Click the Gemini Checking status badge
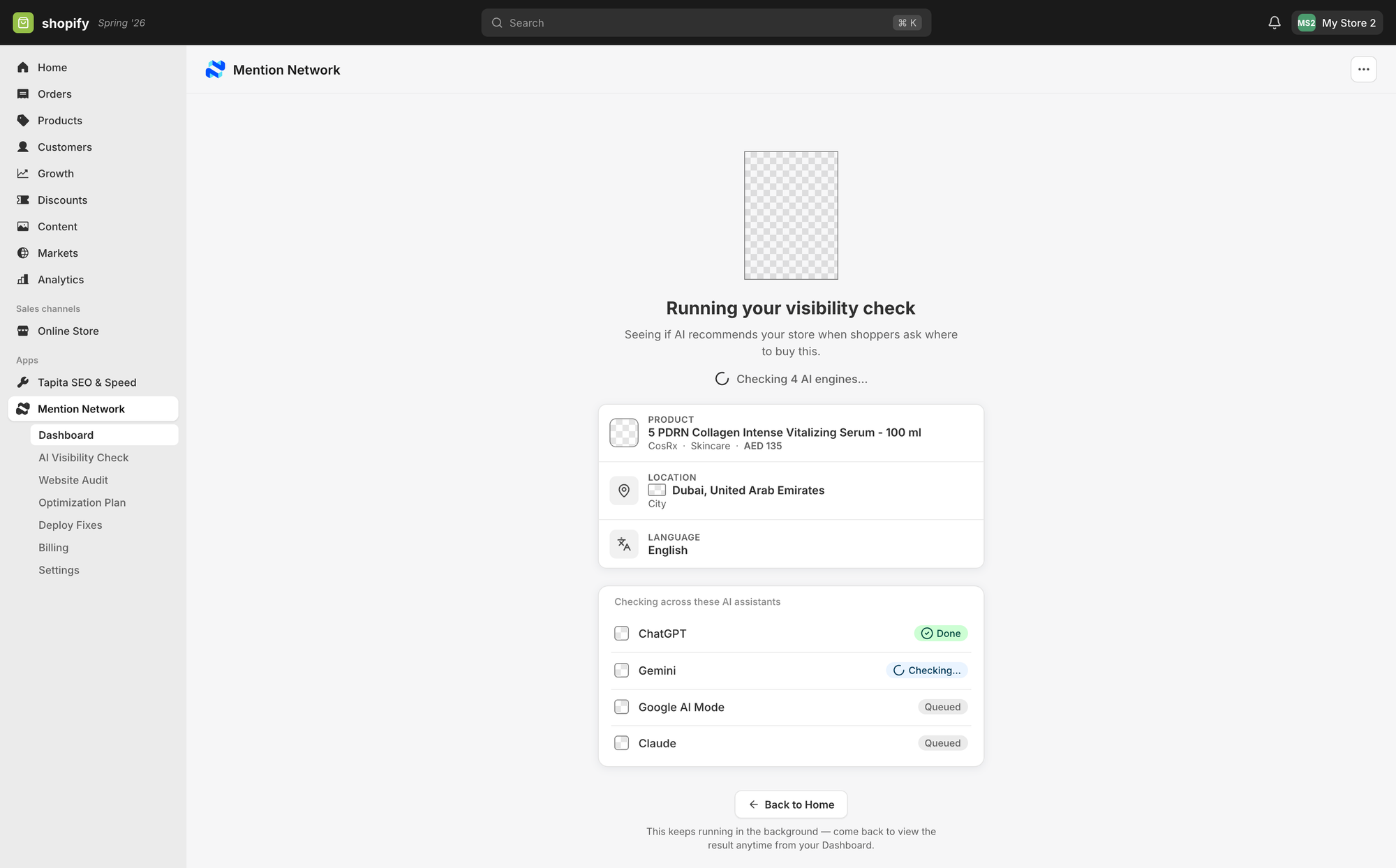 pyautogui.click(x=927, y=671)
